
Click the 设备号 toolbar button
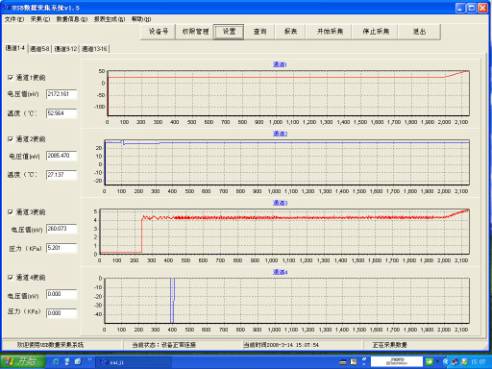tap(158, 32)
